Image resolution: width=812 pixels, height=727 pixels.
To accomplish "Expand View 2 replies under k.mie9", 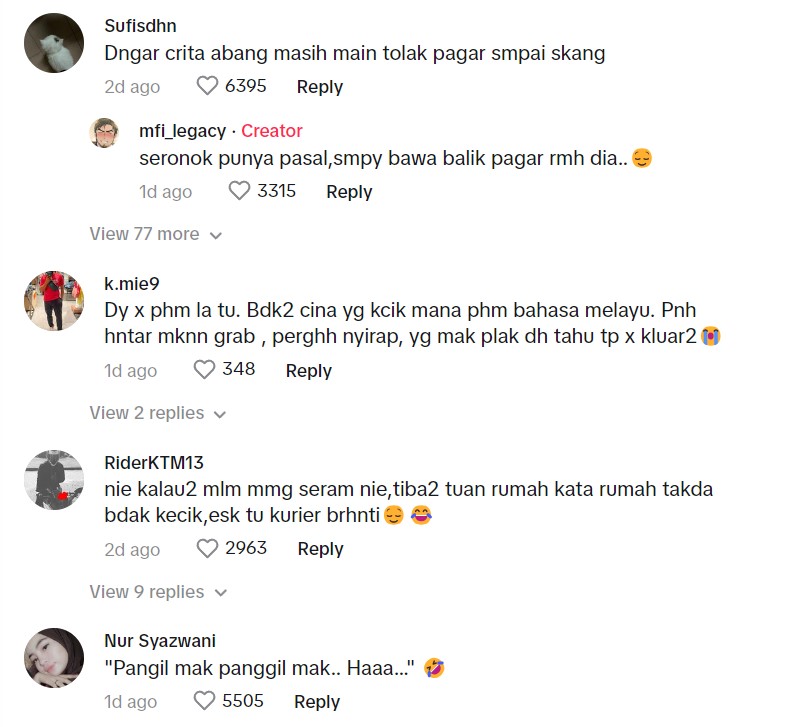I will tap(158, 413).
